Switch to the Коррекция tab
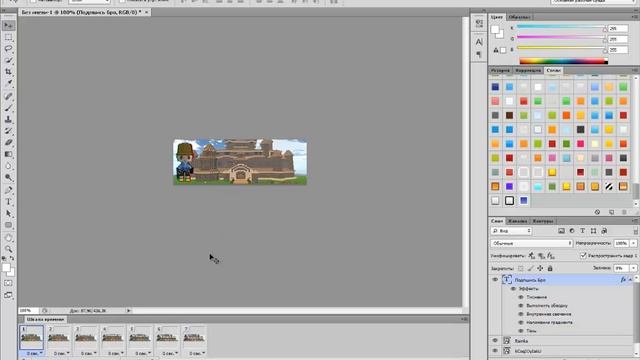This screenshot has height=360, width=640. coord(528,71)
